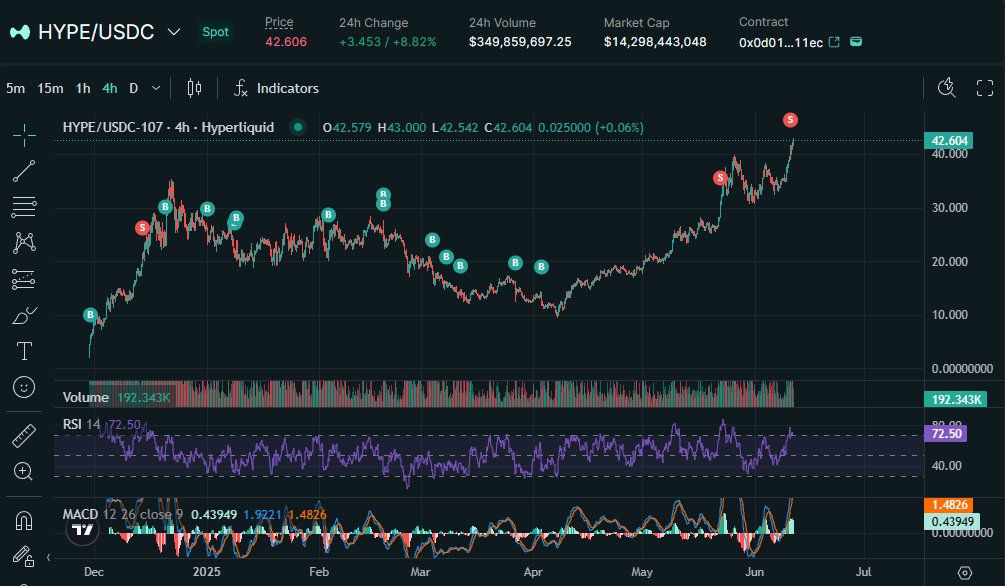The width and height of the screenshot is (1005, 586).
Task: Switch to the 15m timeframe
Action: coord(50,88)
